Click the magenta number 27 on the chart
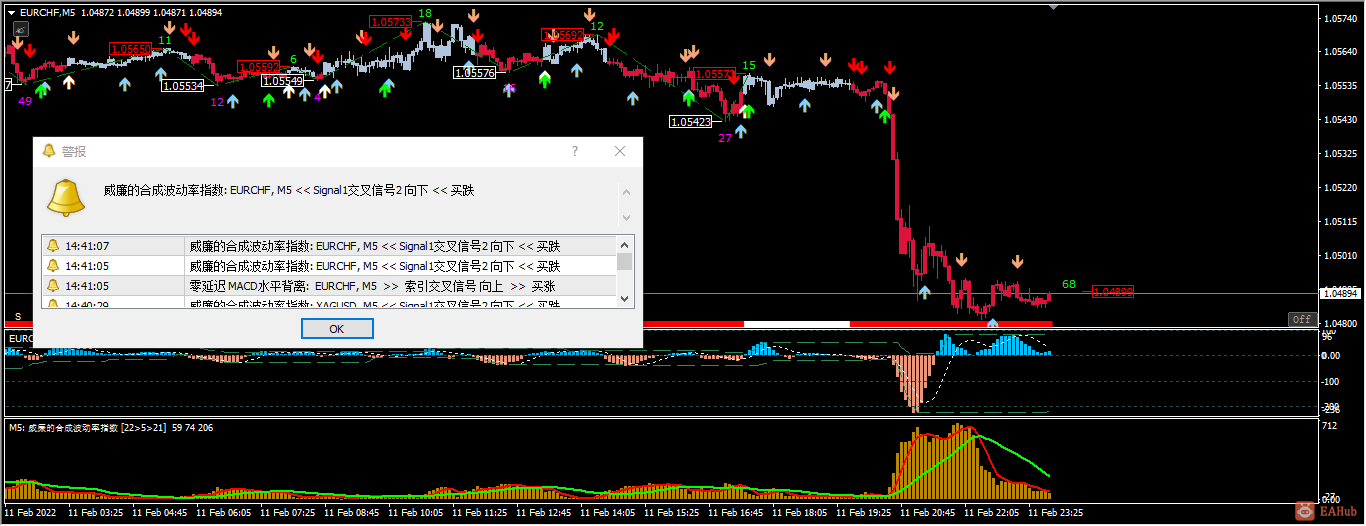 point(725,138)
